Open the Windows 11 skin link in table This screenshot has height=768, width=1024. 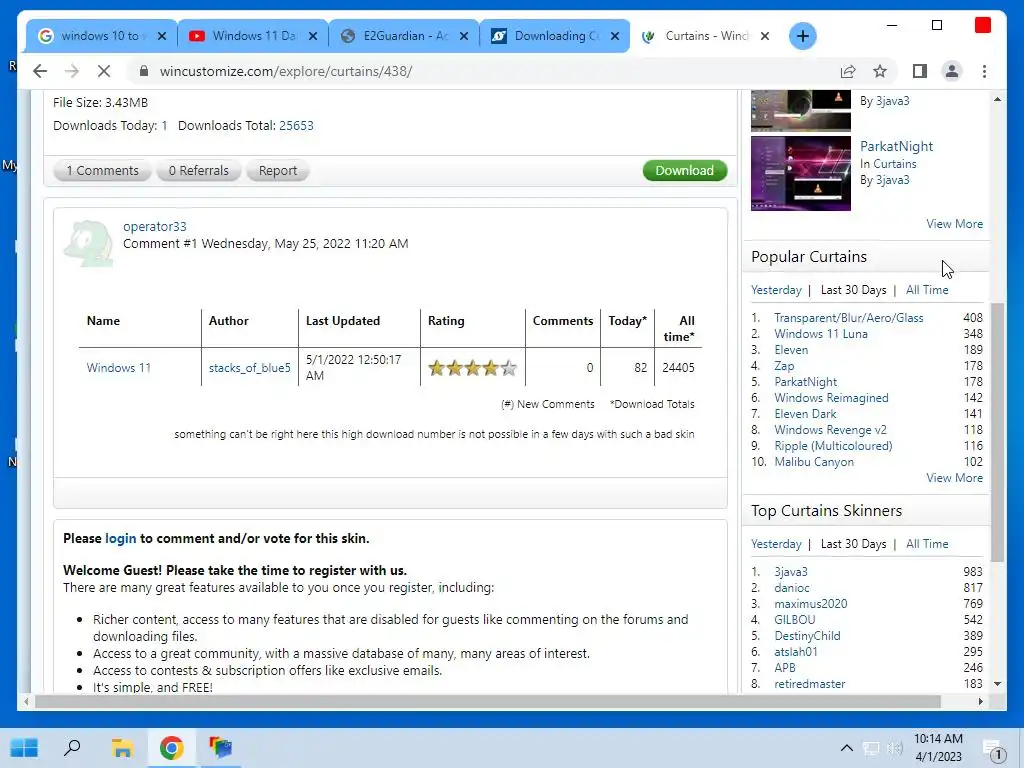coord(119,368)
